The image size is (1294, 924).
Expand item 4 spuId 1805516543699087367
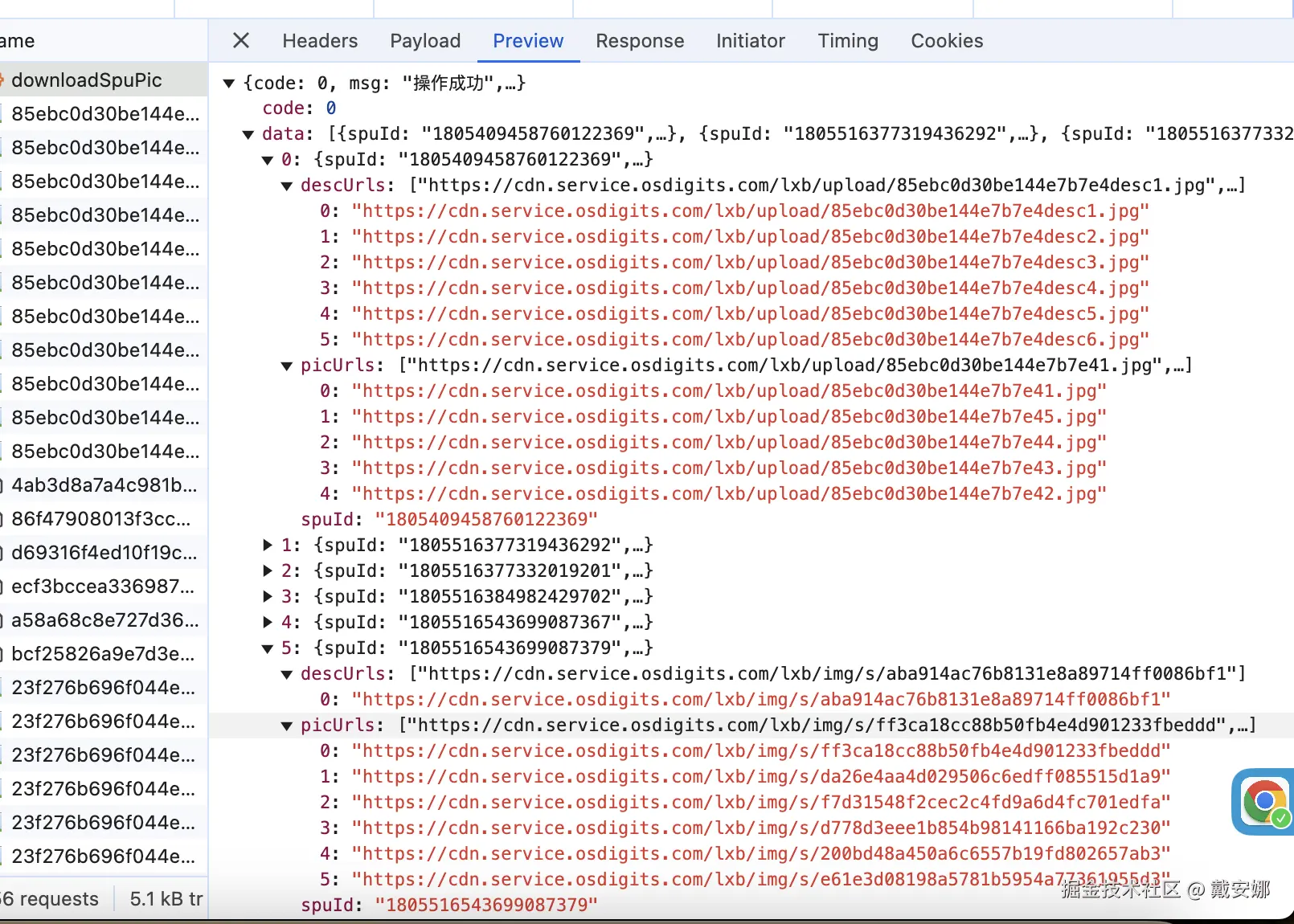coord(268,622)
